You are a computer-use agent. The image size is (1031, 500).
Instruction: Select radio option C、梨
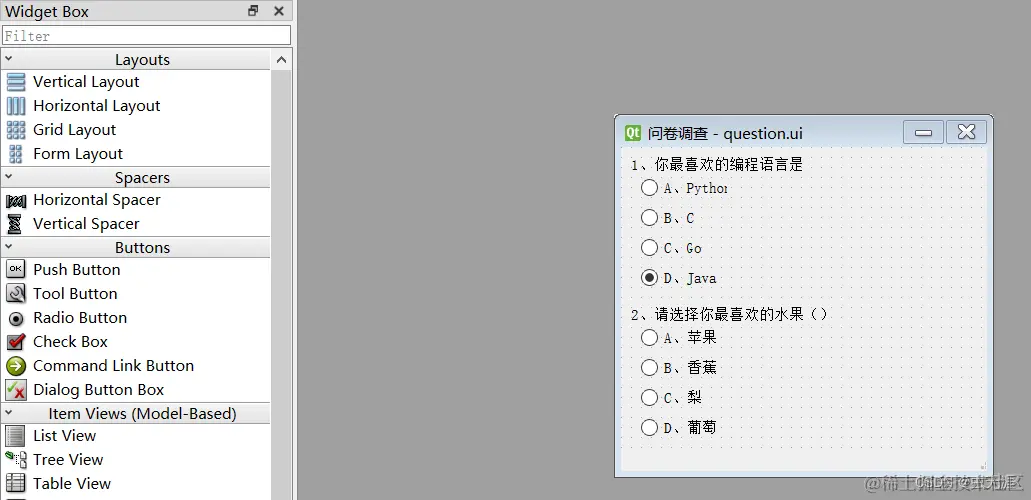[x=671, y=397]
